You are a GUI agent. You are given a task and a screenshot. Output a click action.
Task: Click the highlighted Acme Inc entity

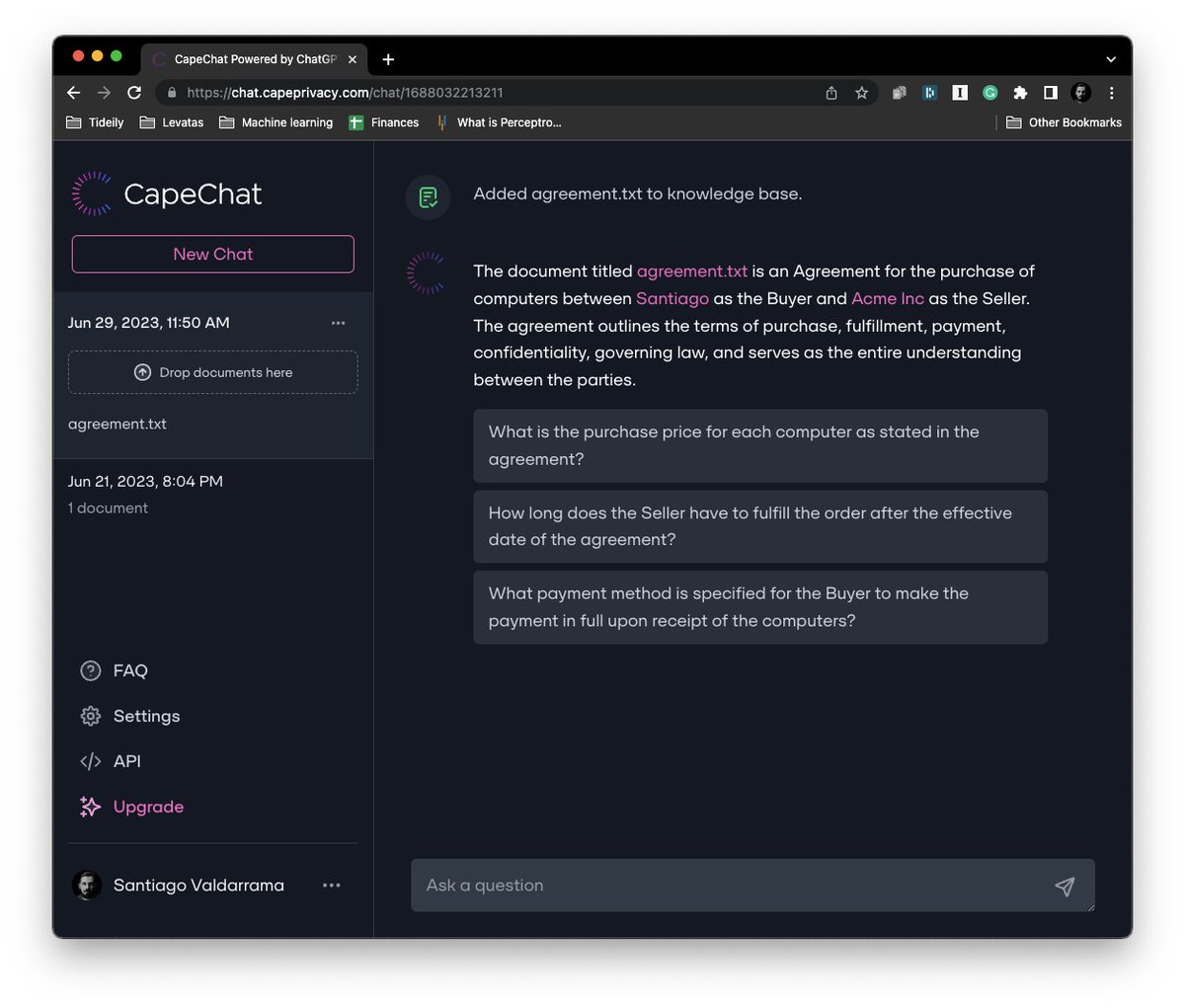[888, 298]
